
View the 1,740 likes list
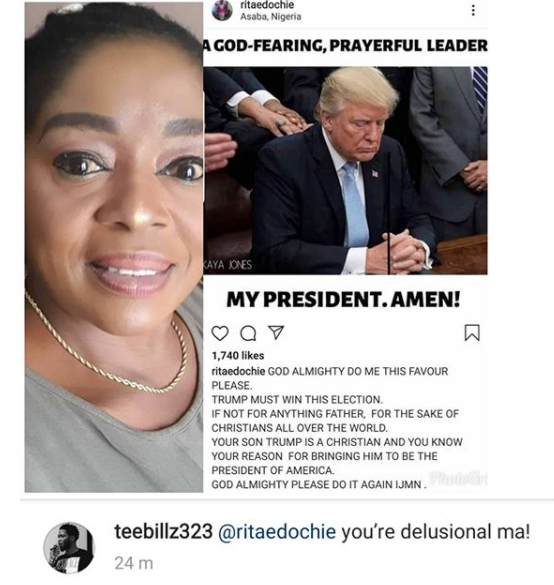[238, 356]
